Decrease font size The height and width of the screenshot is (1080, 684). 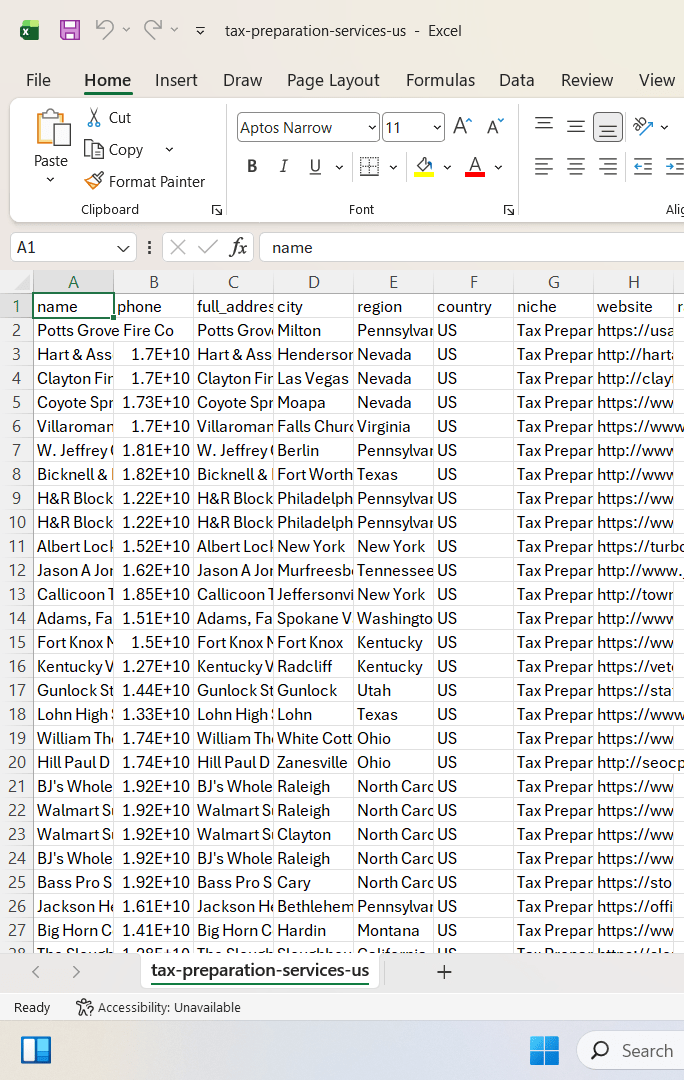click(x=495, y=126)
